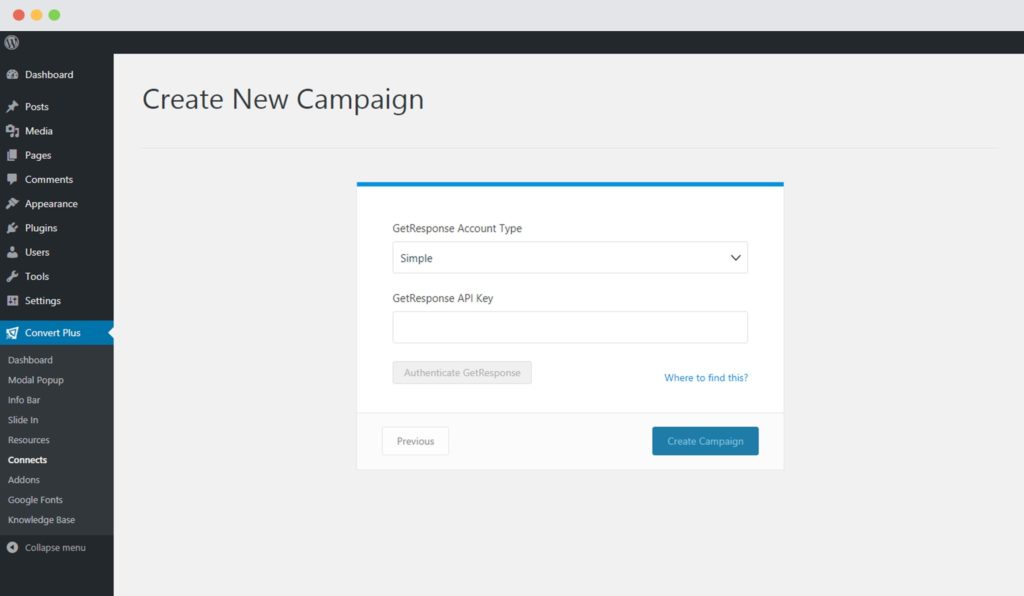The image size is (1024, 596).
Task: Open the GetResponse Account Type dropdown
Action: (x=570, y=257)
